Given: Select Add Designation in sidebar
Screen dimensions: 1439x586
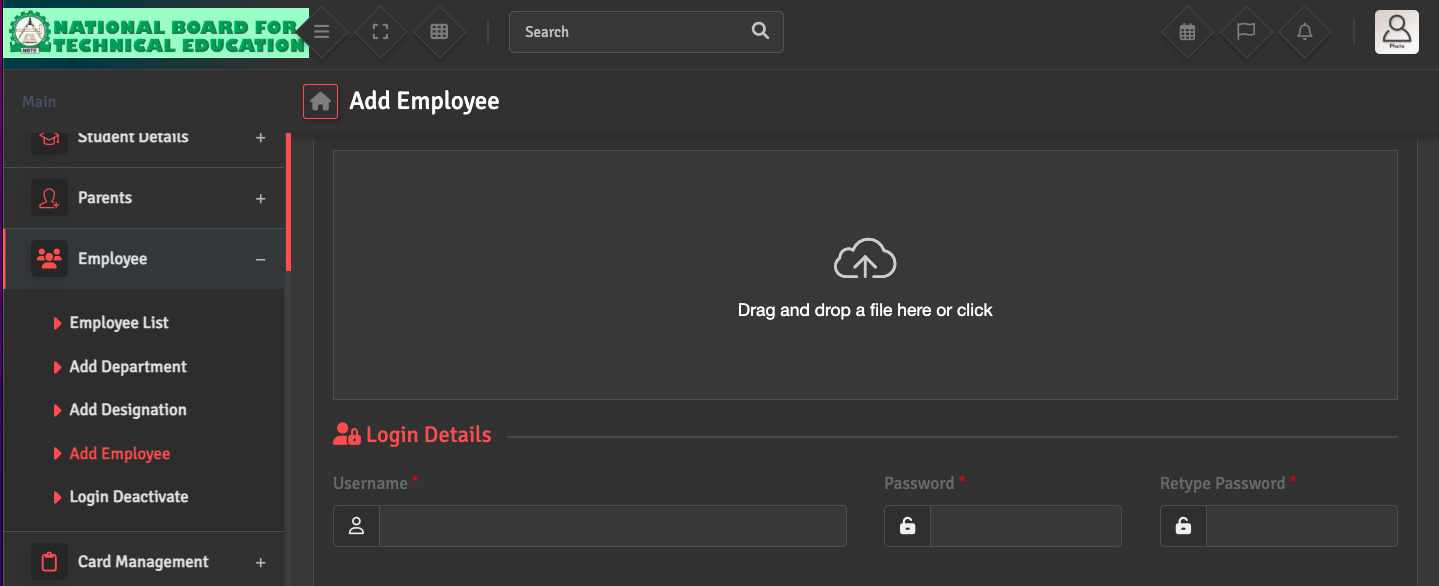Looking at the screenshot, I should [128, 410].
